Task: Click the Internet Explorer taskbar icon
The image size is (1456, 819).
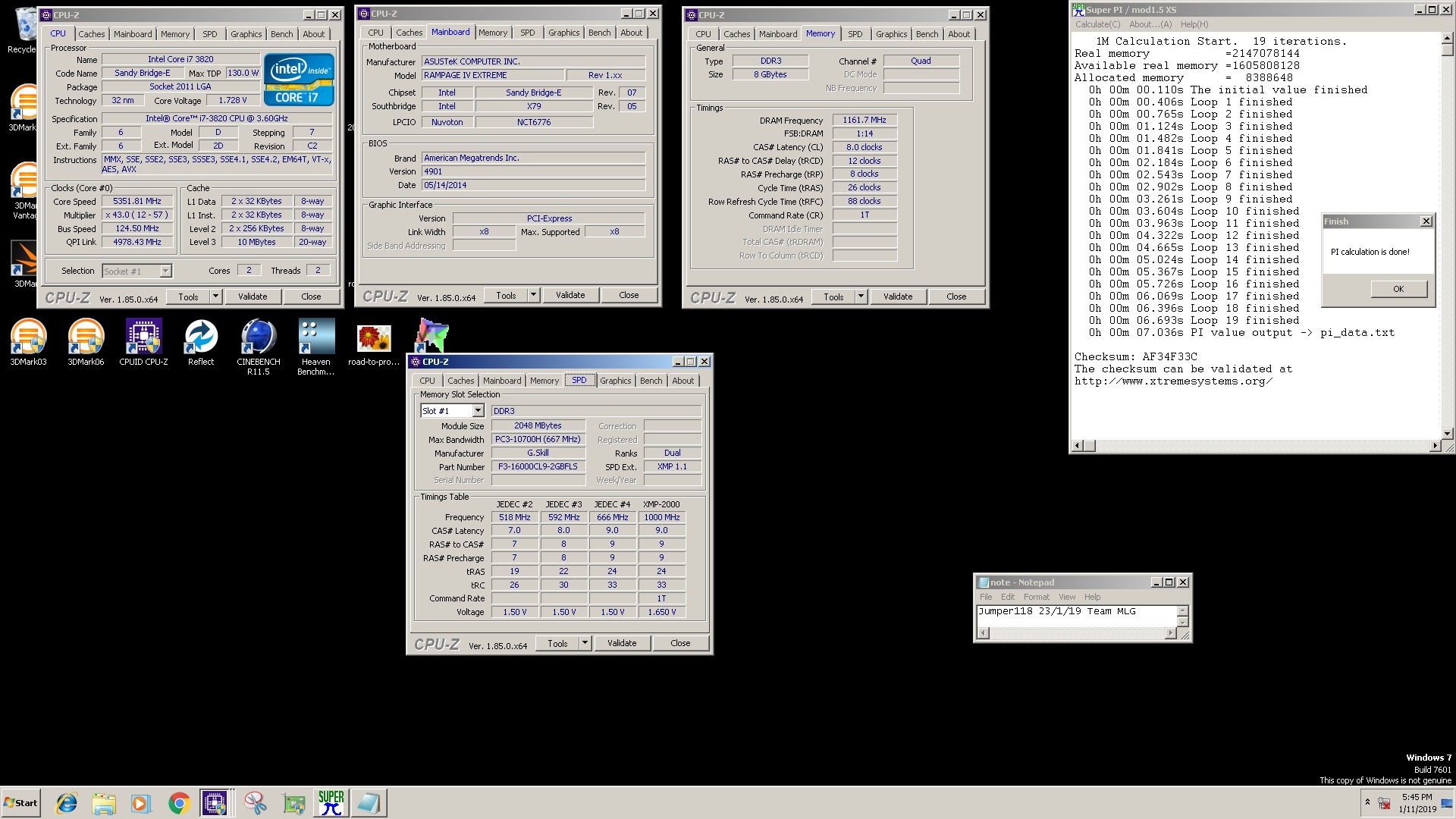Action: click(67, 803)
